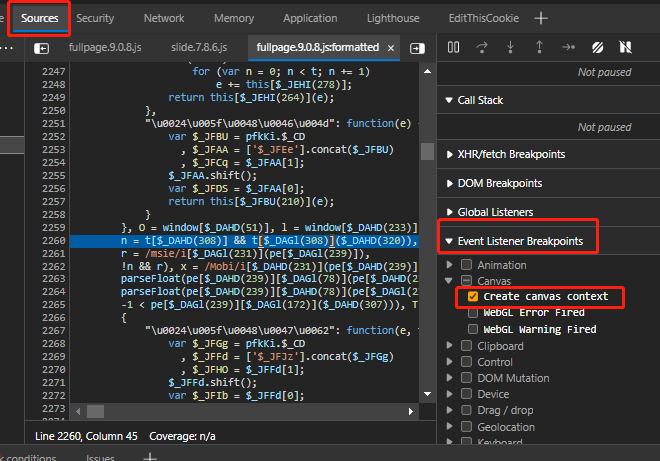
Task: Click the Step out arrow icon
Action: [539, 47]
